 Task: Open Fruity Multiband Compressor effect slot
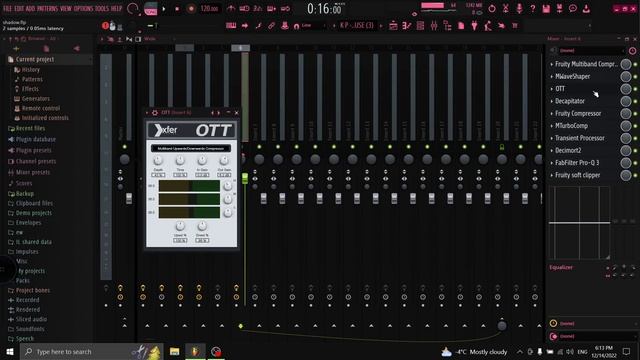coord(586,64)
